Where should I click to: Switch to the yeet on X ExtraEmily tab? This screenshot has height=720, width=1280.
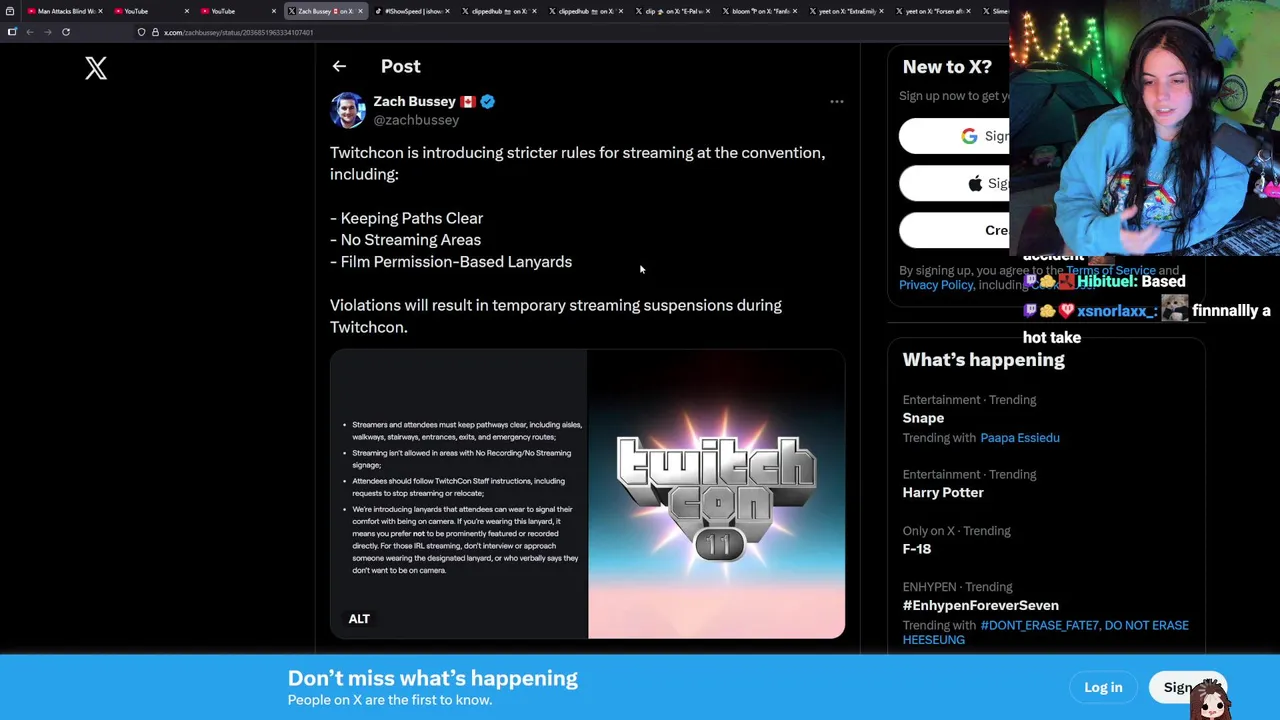click(x=846, y=11)
